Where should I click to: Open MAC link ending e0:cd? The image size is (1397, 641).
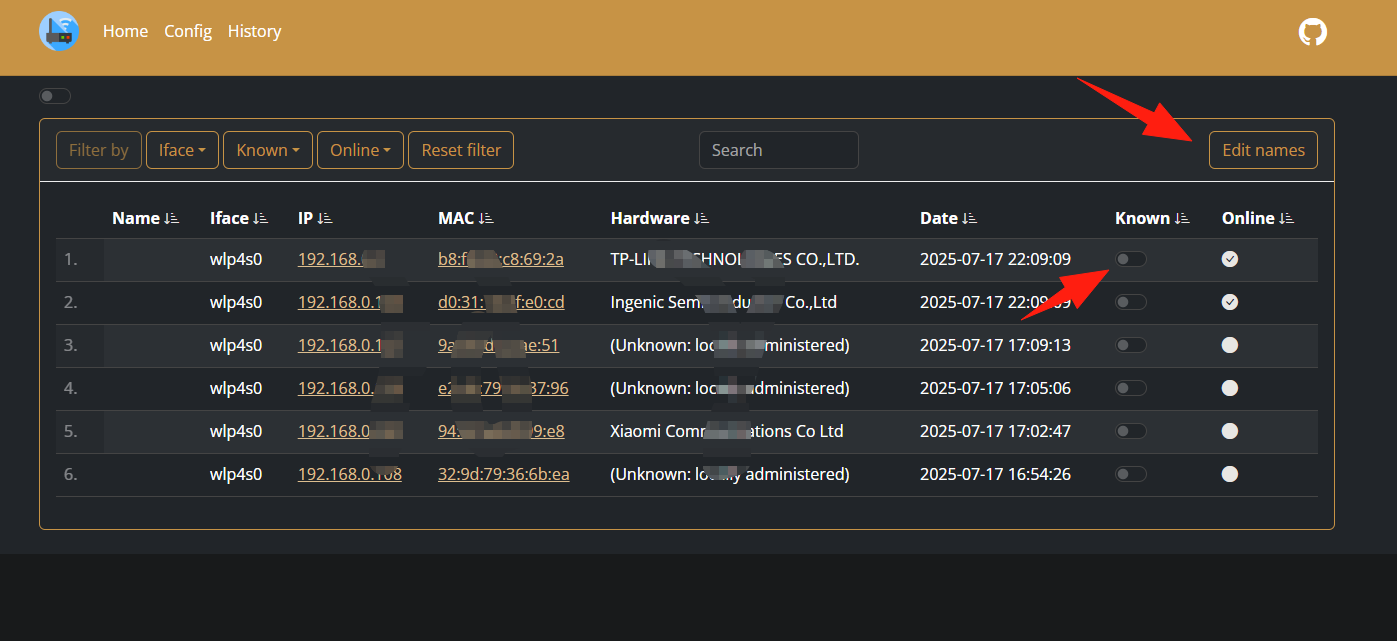coord(501,302)
